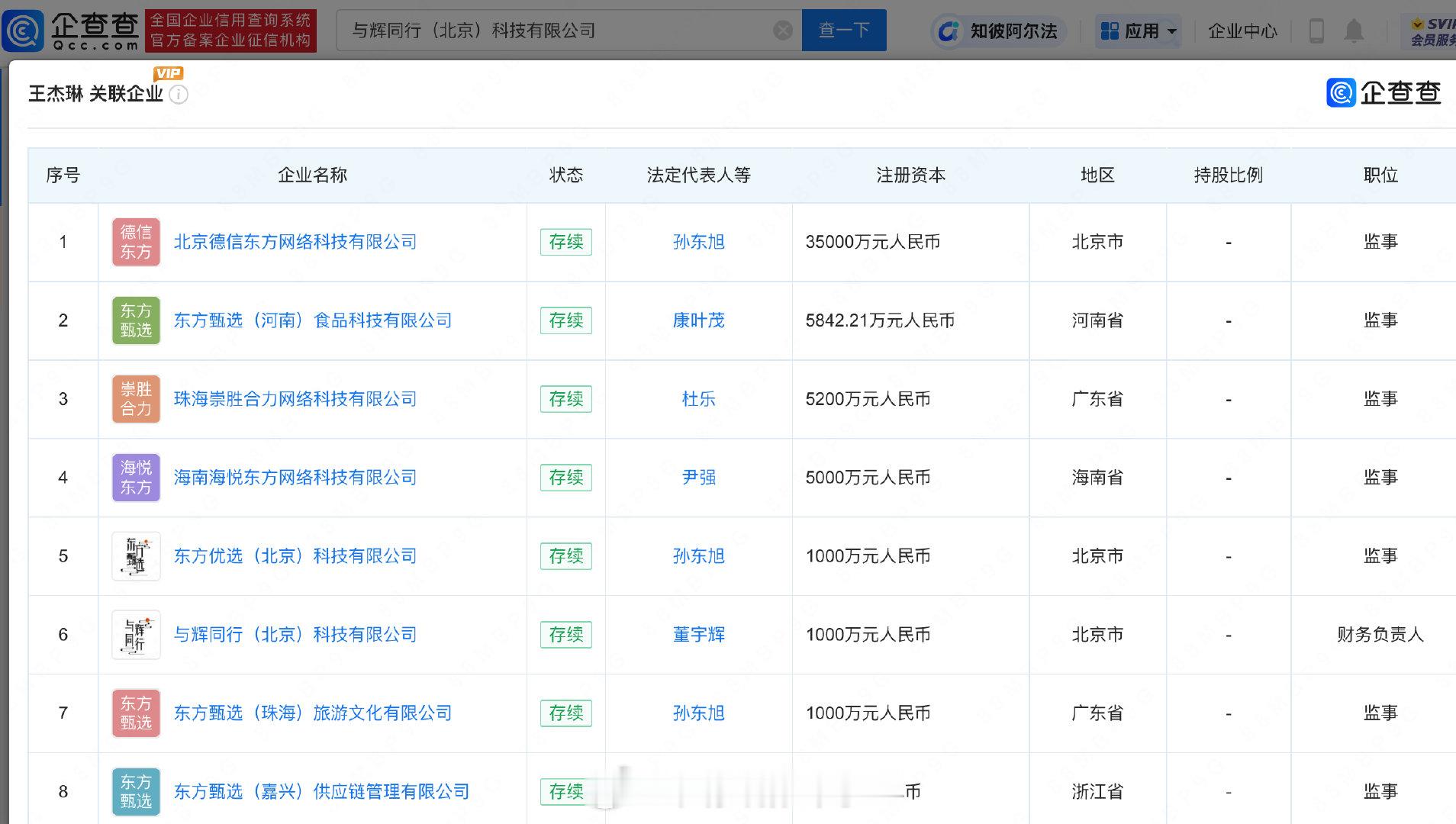Screen dimensions: 1456x824
Task: Click the 法定代表人等 column header
Action: click(x=698, y=175)
